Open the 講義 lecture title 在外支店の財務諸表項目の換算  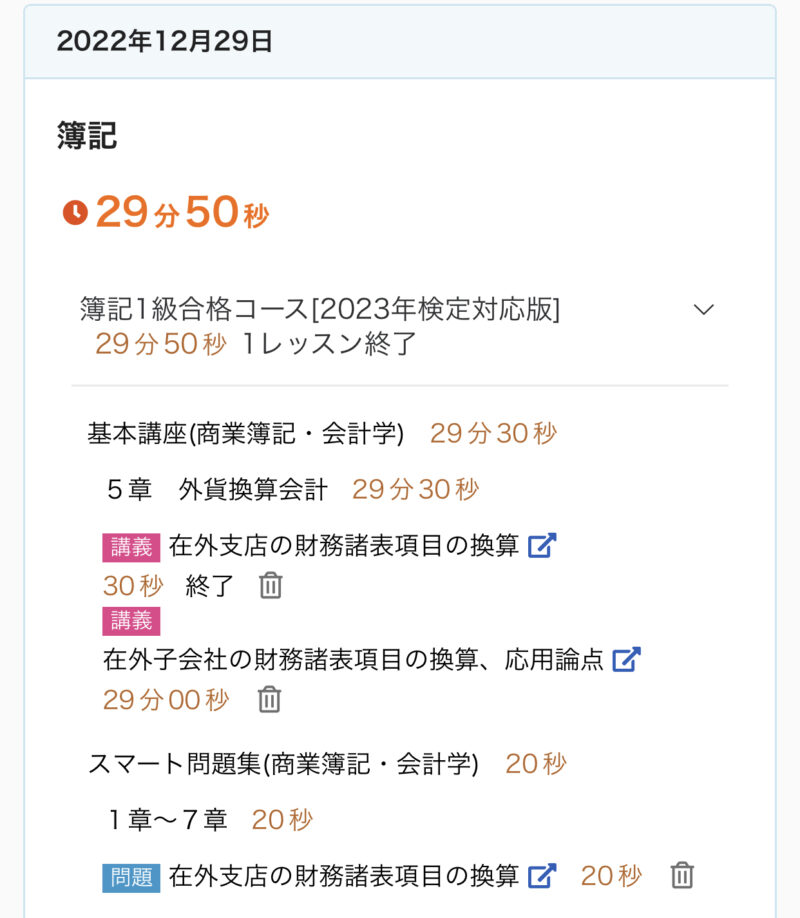(x=344, y=546)
